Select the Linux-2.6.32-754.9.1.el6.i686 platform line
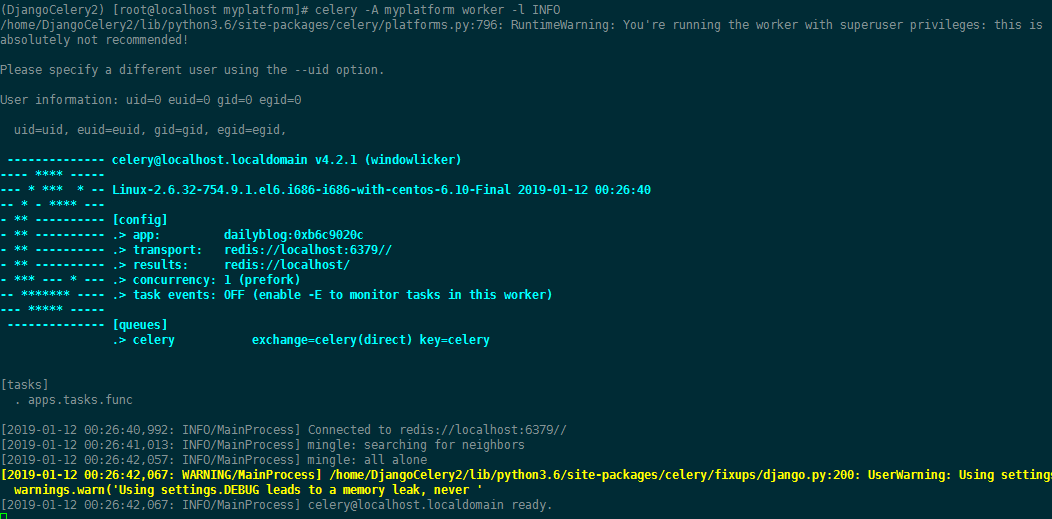 coord(381,190)
